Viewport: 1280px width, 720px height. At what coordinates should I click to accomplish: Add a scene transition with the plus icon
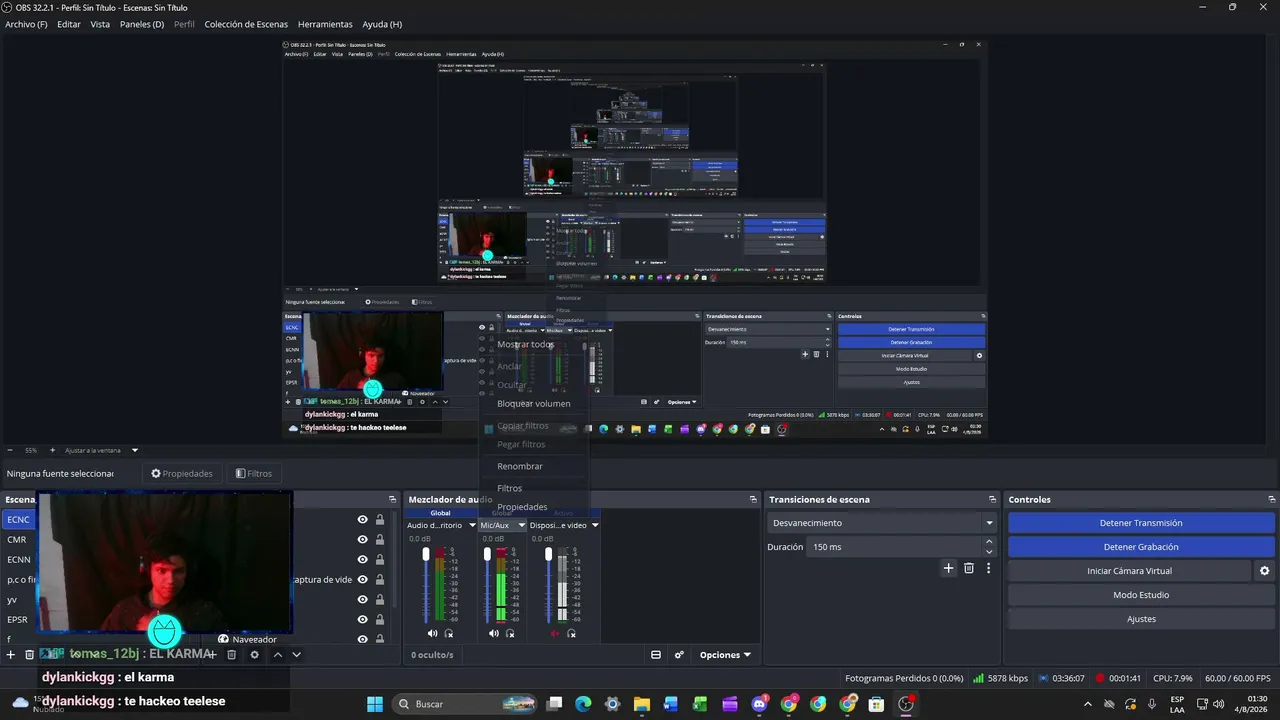[x=949, y=568]
